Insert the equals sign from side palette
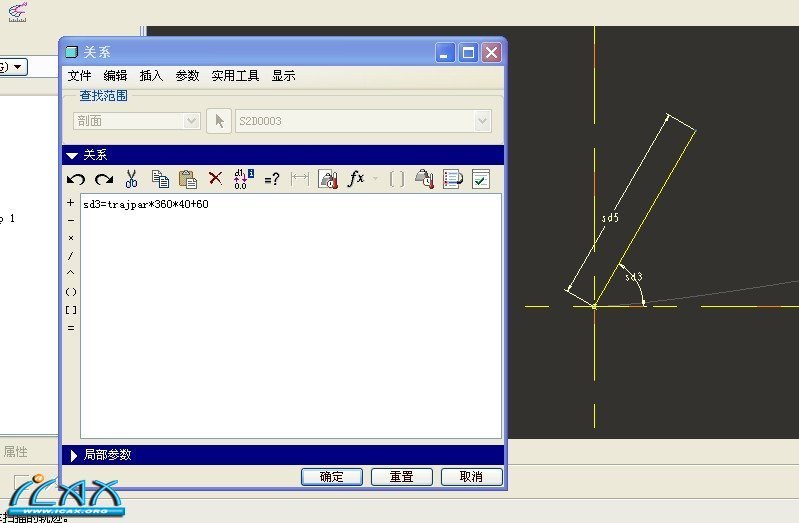Viewport: 799px width, 523px height. coord(70,328)
